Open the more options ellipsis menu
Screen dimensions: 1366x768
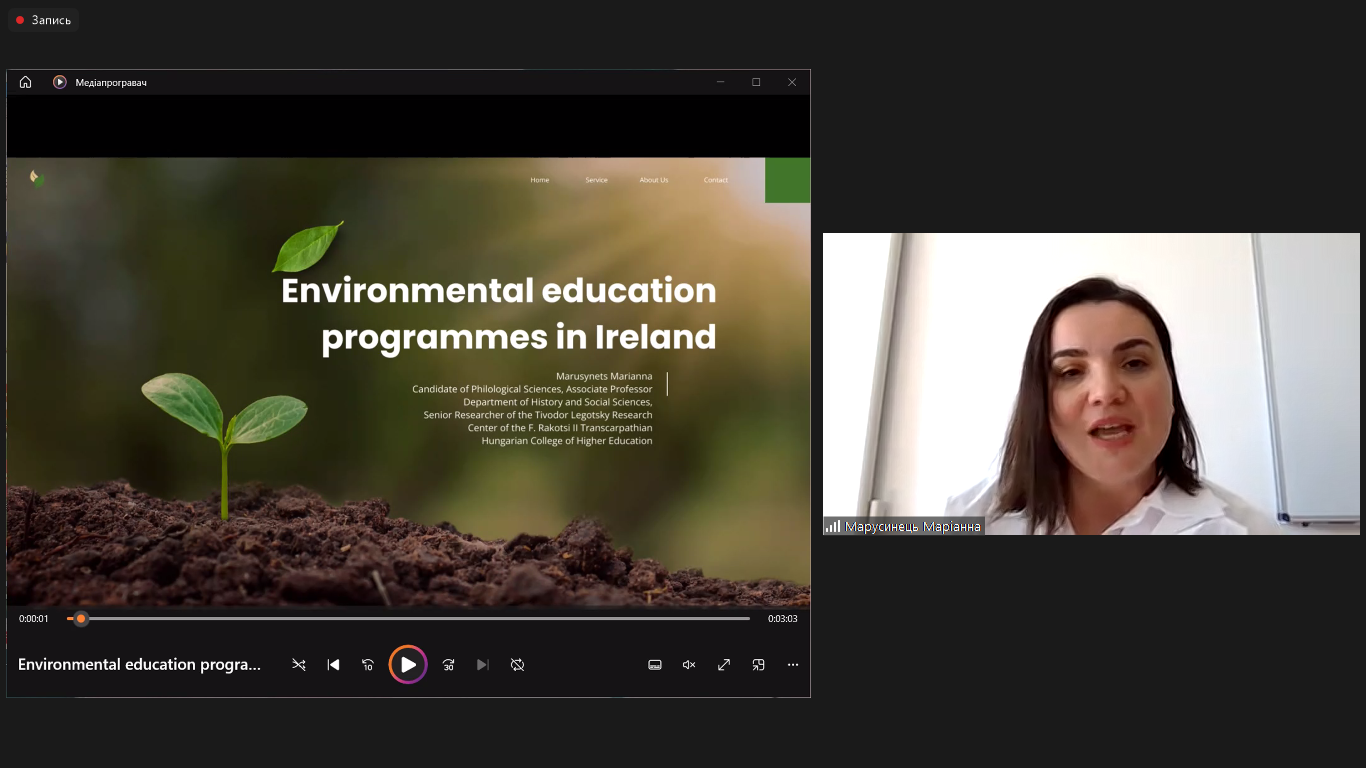click(x=793, y=665)
